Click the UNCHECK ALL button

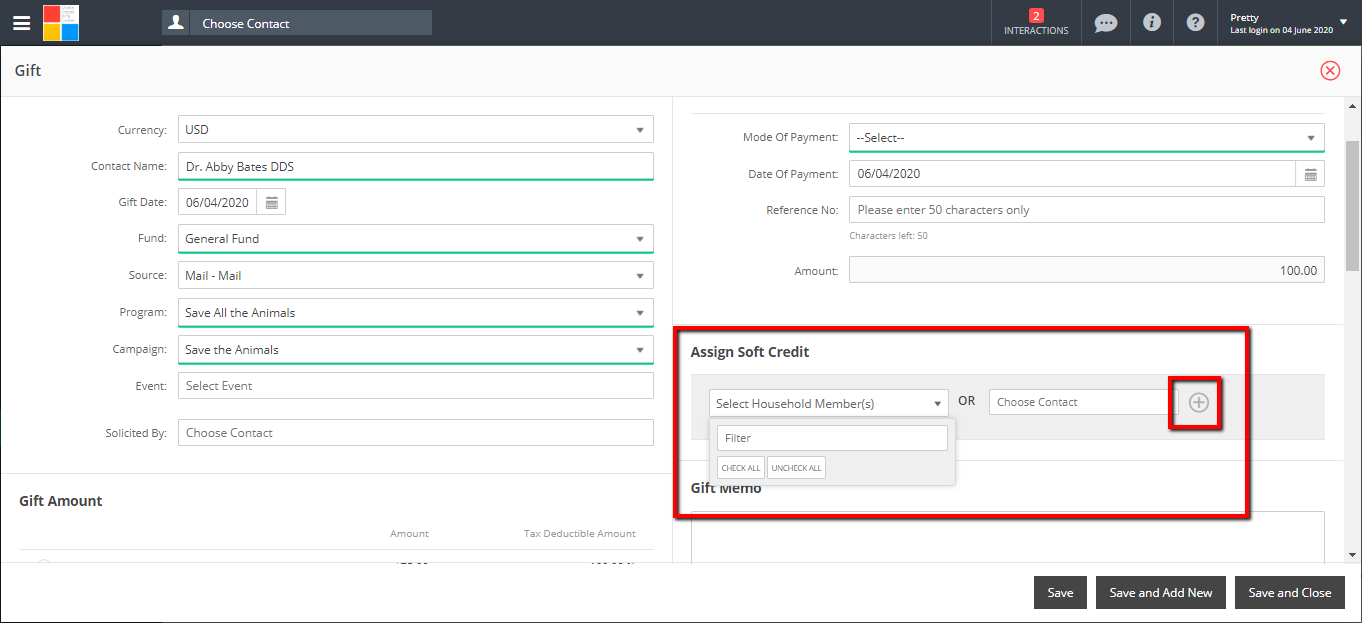(796, 468)
